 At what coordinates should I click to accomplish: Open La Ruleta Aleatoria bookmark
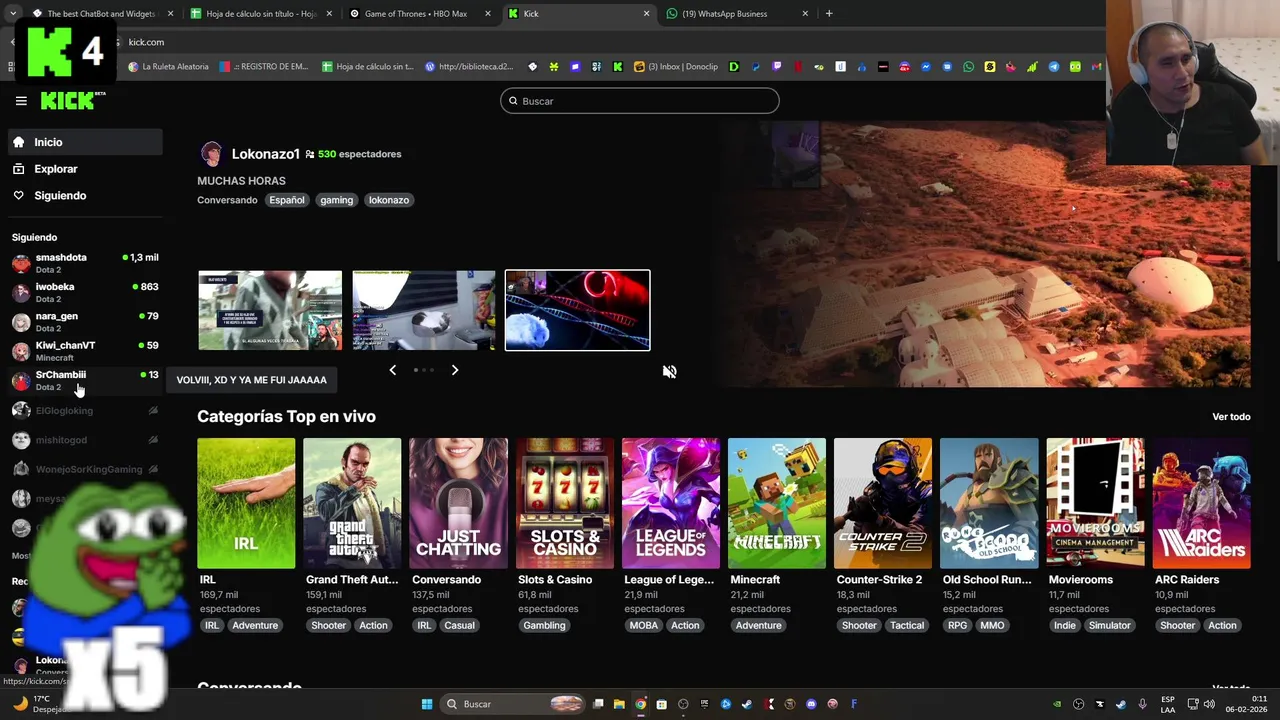tap(168, 67)
